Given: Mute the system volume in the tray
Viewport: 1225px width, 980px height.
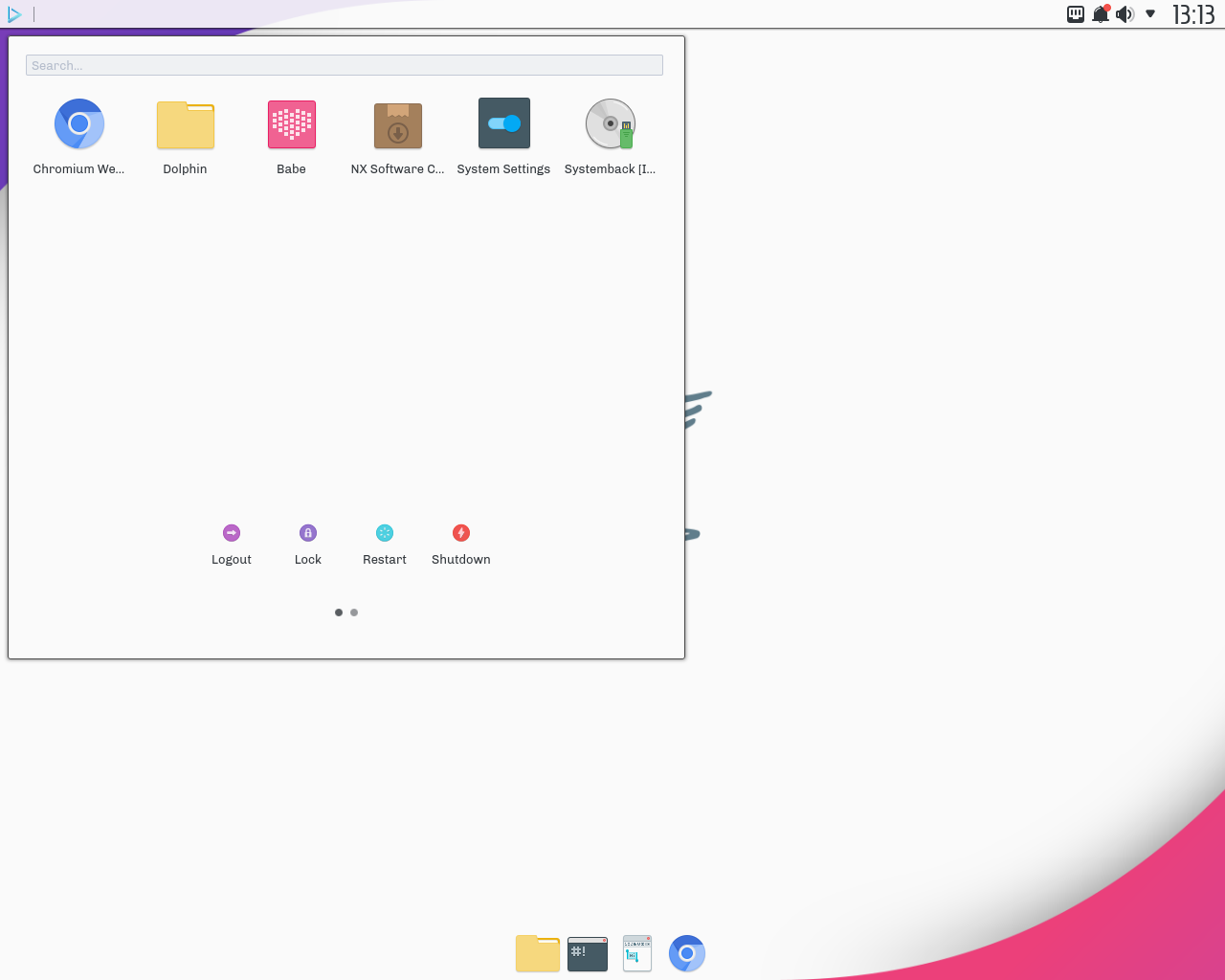Looking at the screenshot, I should click(1125, 13).
